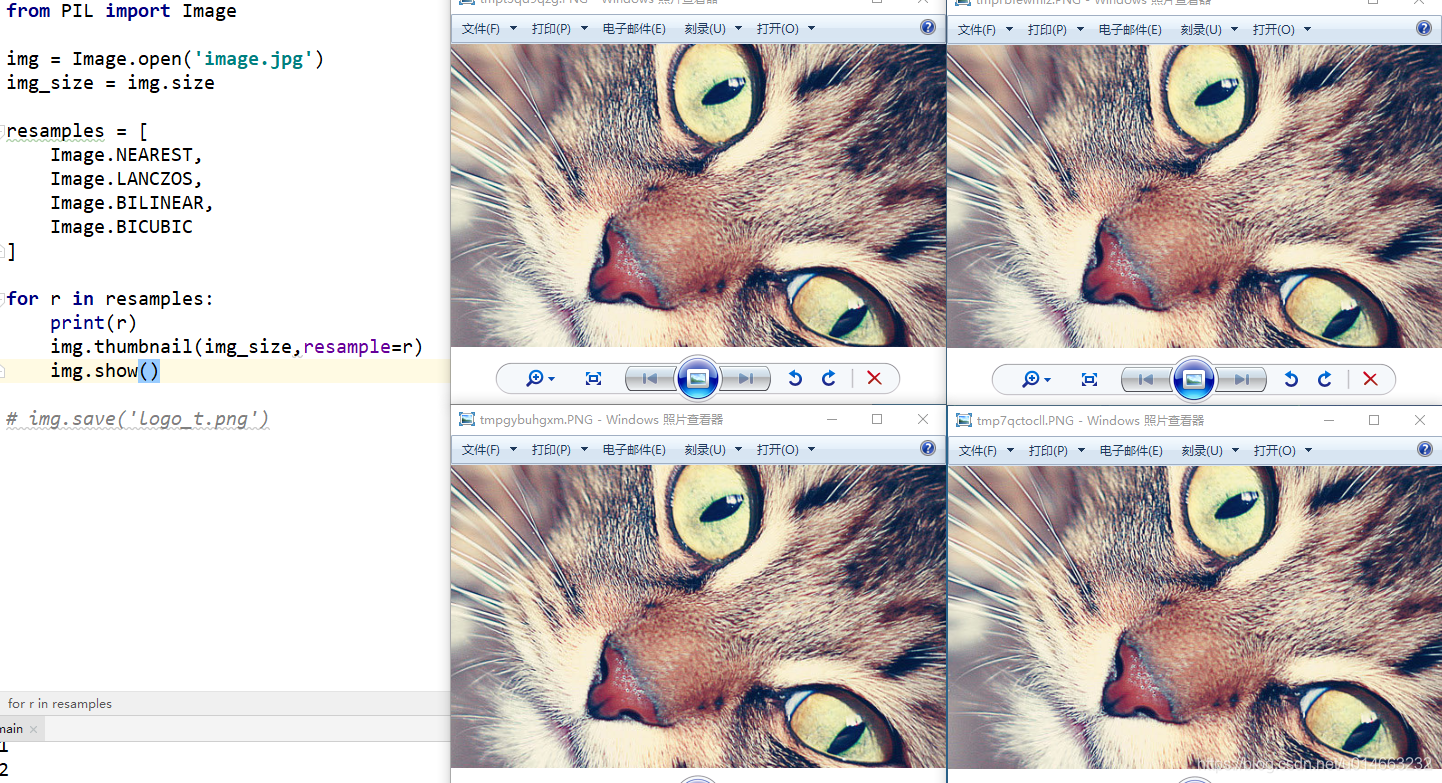This screenshot has height=783, width=1442.
Task: Click the Image.BICUBIC line in code
Action: click(121, 227)
